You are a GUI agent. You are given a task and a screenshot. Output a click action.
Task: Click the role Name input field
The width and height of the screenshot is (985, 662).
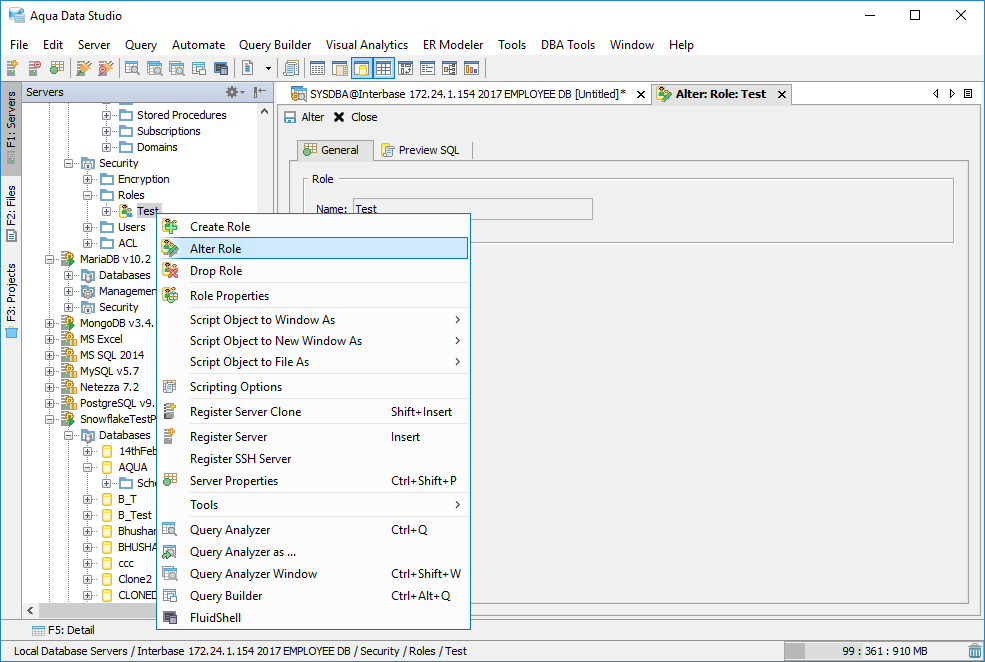(x=473, y=209)
